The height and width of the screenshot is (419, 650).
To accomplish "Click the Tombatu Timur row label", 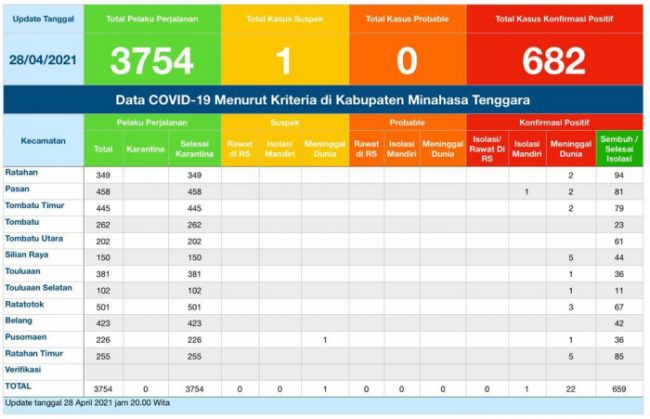I will [34, 205].
